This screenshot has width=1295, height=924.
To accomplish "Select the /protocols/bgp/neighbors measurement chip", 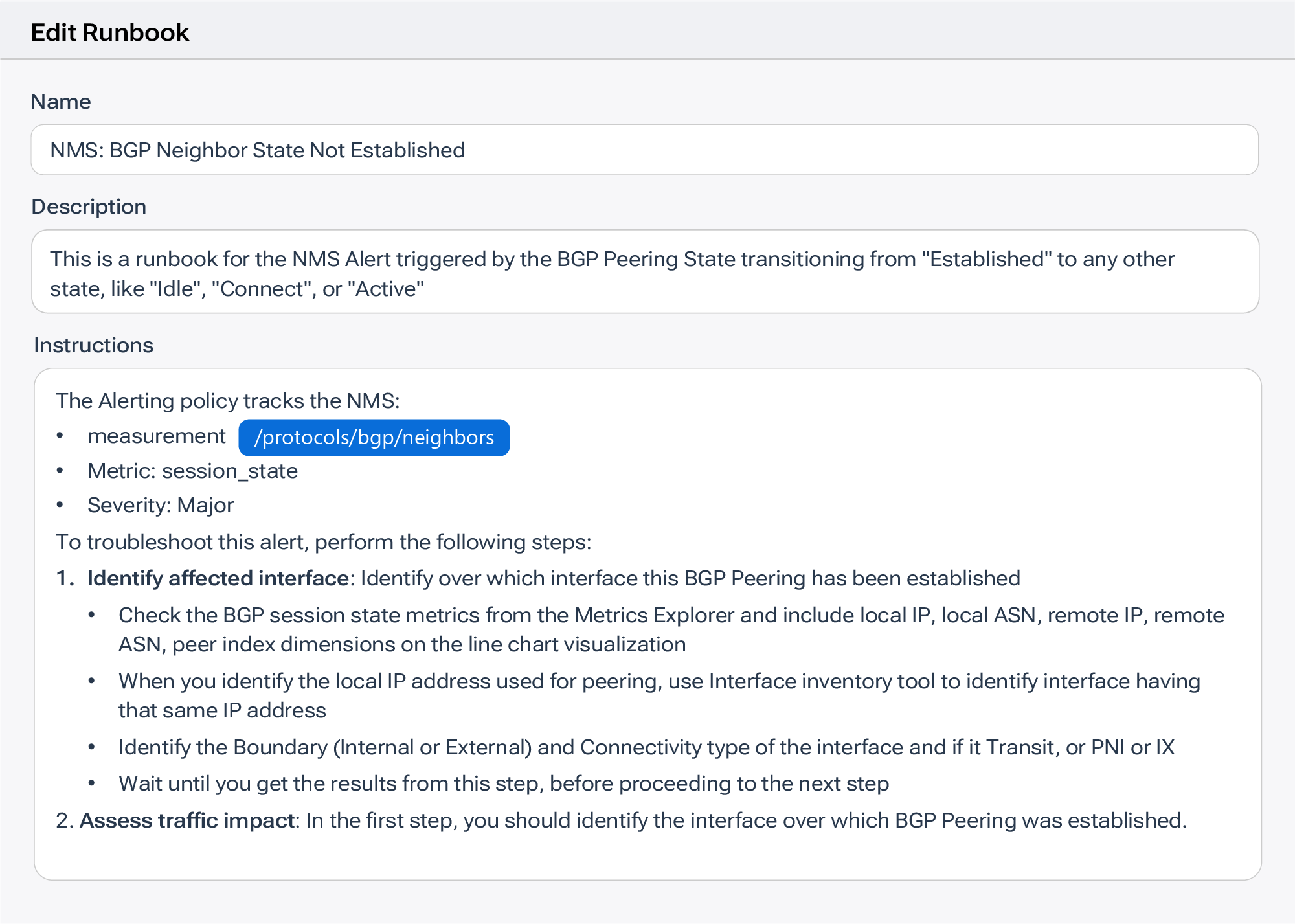I will [374, 437].
